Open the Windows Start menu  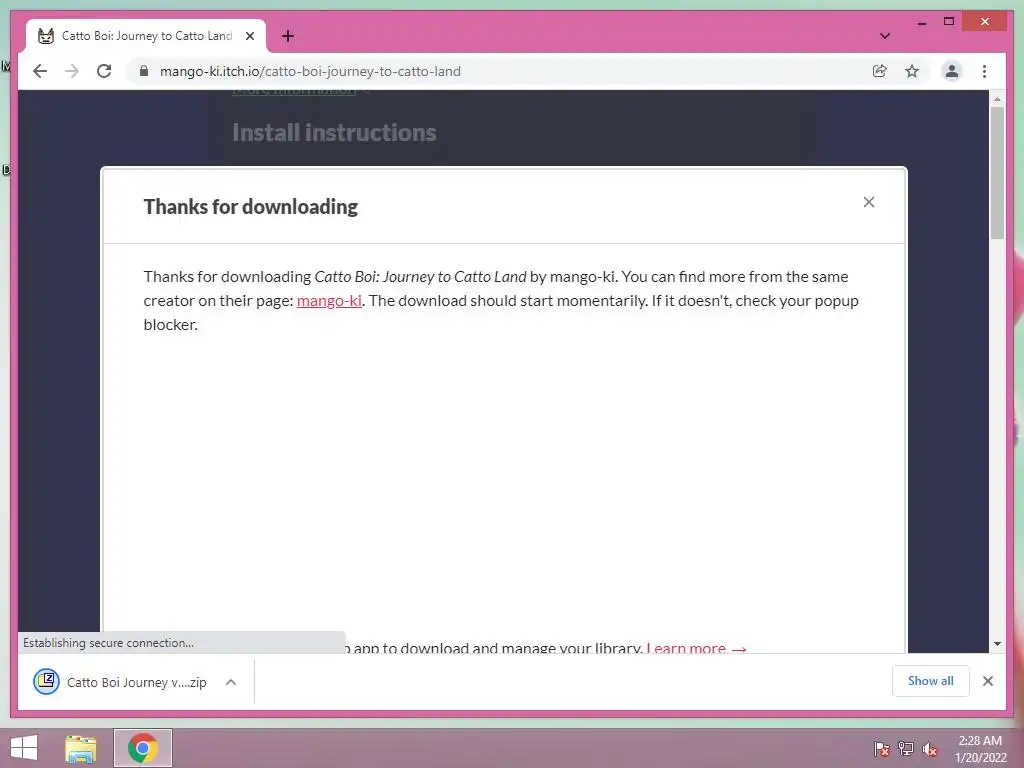tap(24, 748)
